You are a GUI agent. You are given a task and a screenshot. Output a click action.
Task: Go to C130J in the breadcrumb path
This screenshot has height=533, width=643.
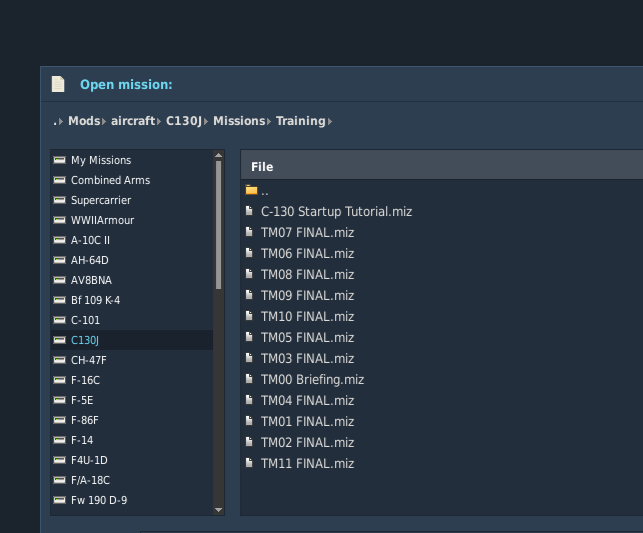pos(184,121)
